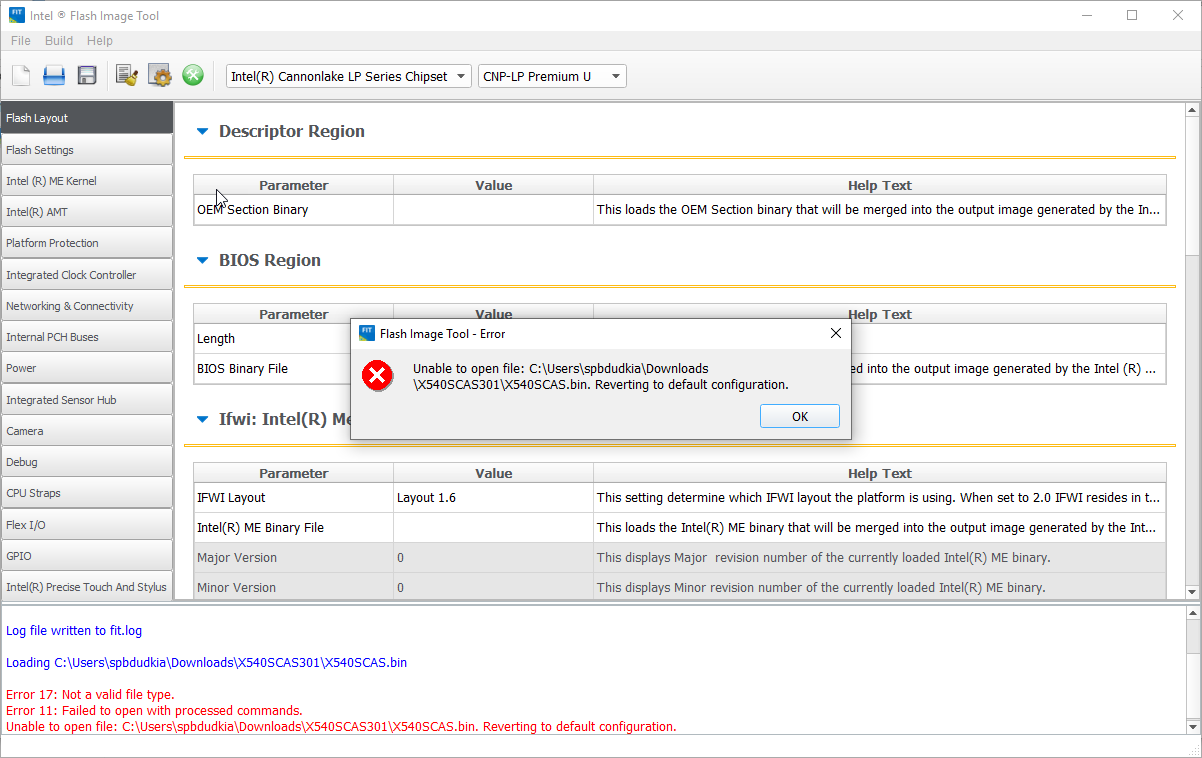Click the red error icon in the dialog
Screen dimensions: 1202x758
point(377,376)
